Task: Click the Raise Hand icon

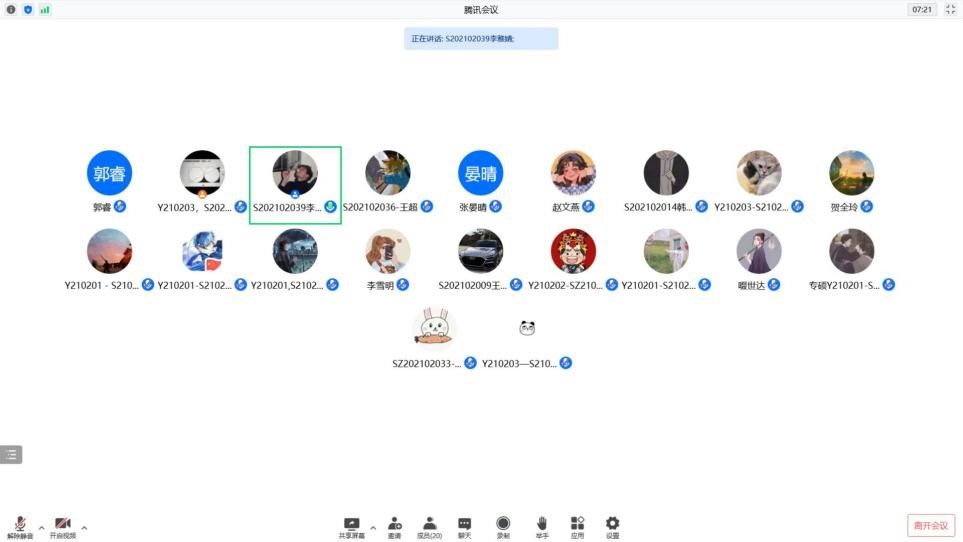Action: 541,524
